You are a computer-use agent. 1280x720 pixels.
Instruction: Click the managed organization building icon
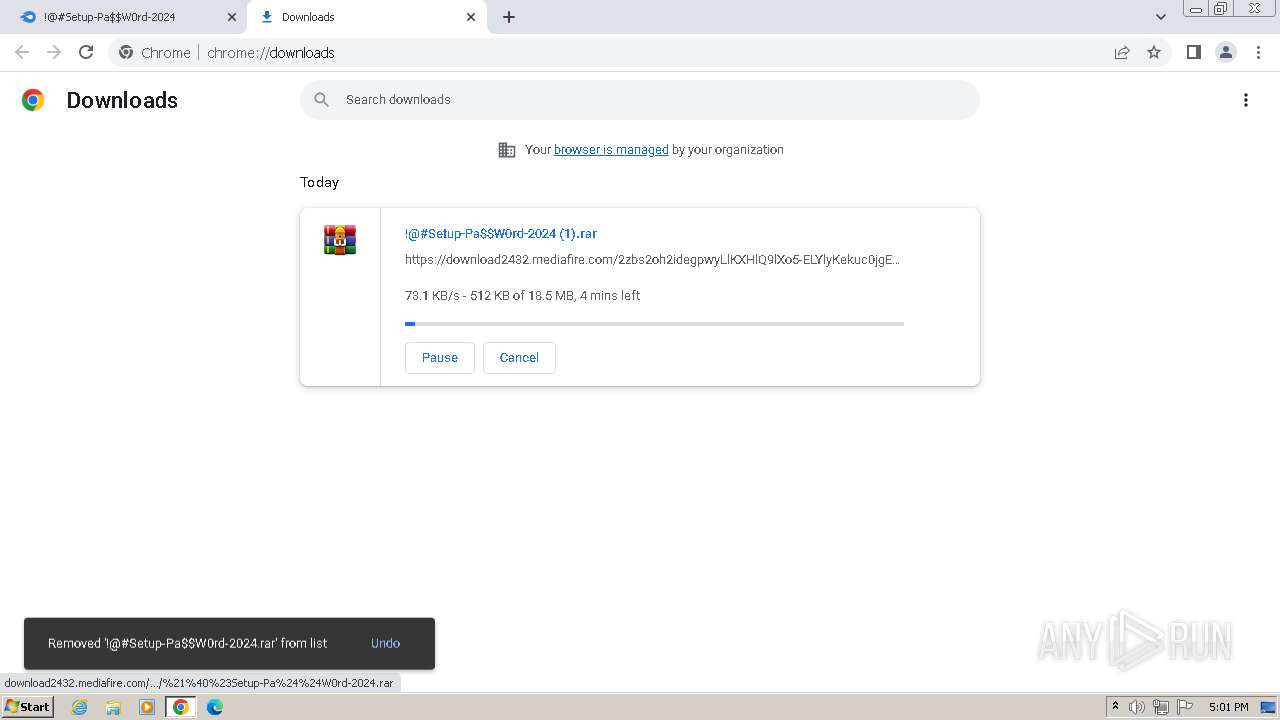click(x=507, y=150)
